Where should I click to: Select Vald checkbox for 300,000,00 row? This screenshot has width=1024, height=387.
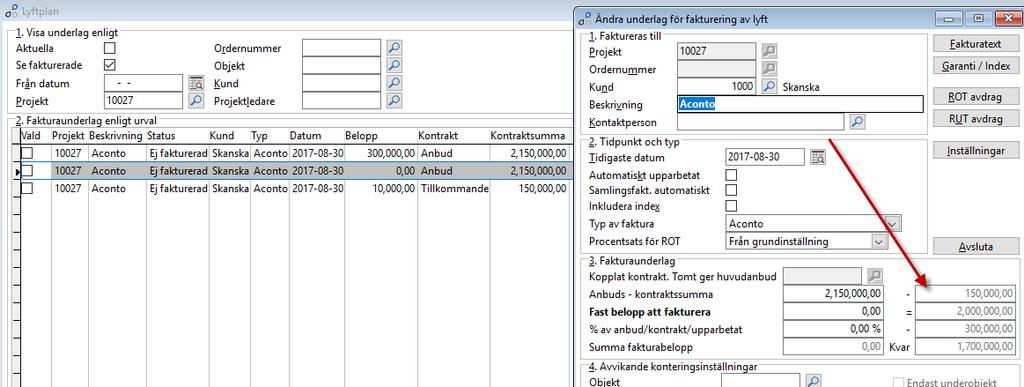(x=27, y=153)
